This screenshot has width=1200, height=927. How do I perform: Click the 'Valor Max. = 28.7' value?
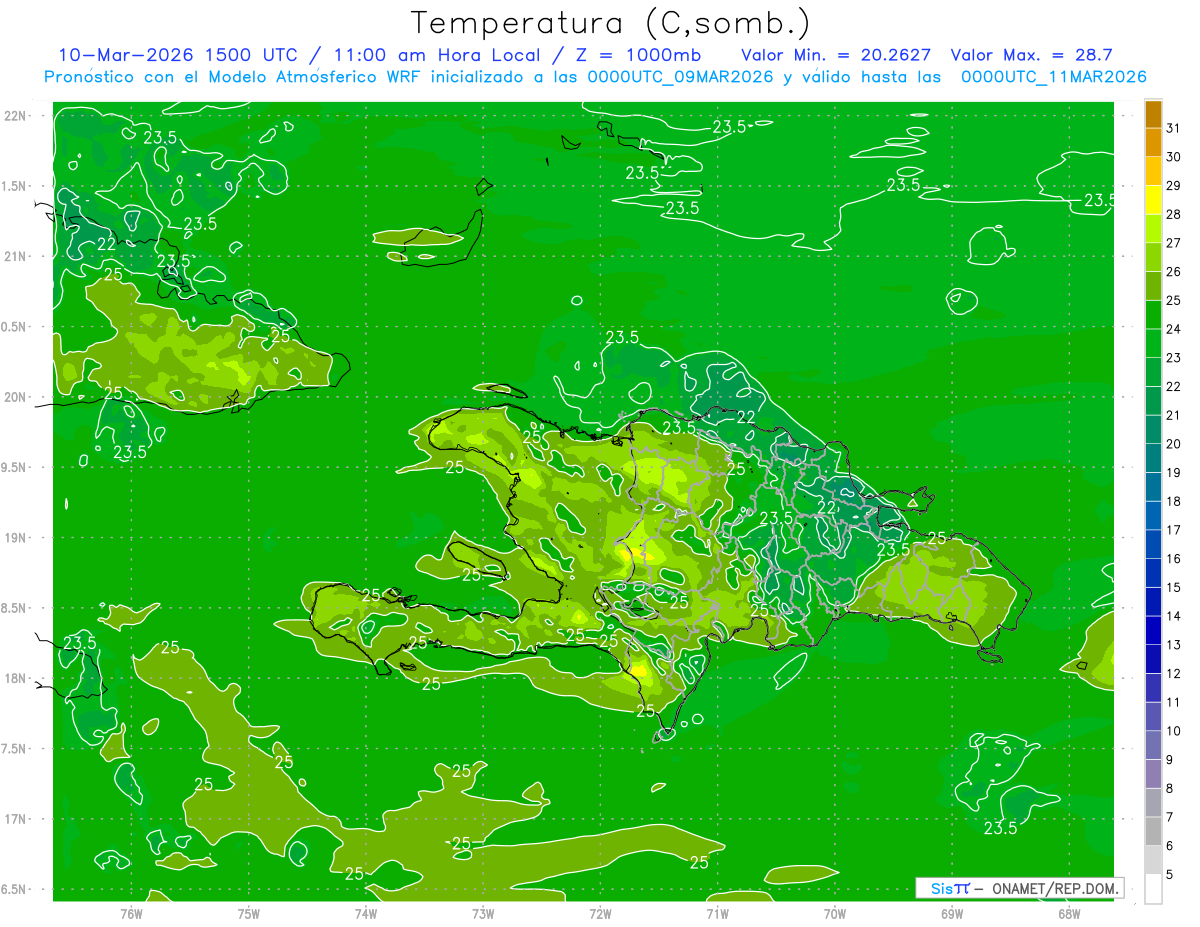[1031, 55]
